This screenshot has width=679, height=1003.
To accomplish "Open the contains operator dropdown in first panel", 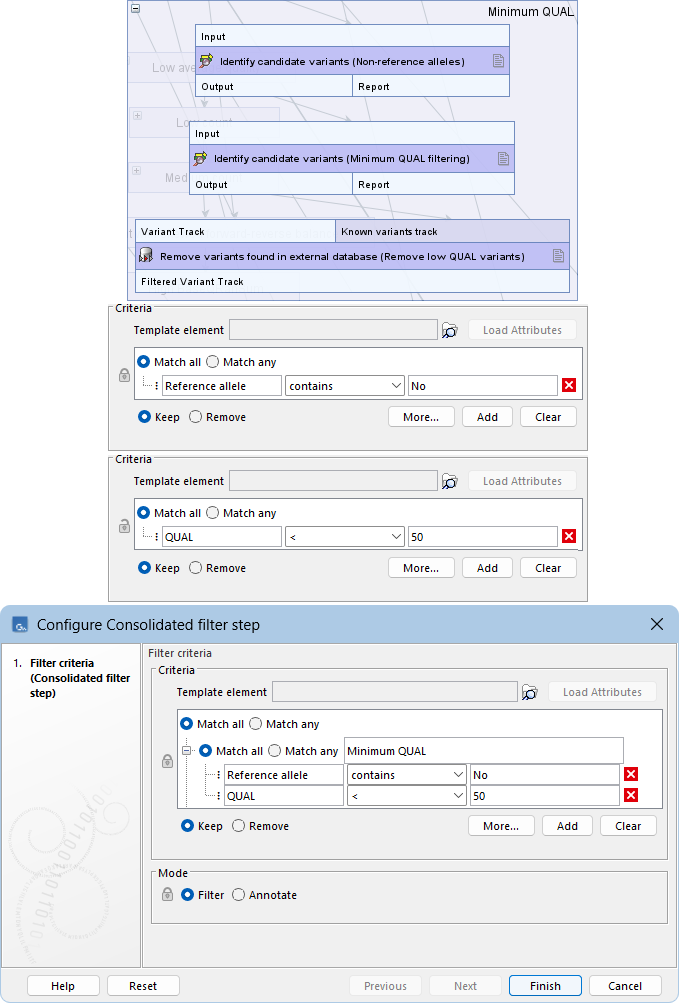I will tap(345, 386).
